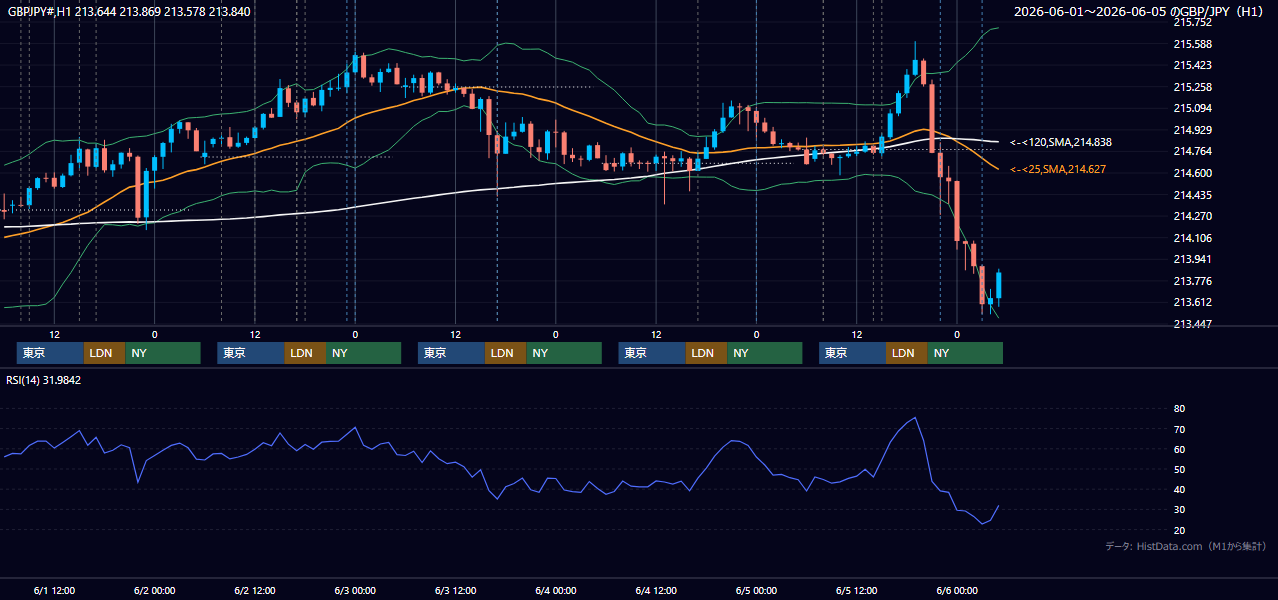Click the 6/4 00:00 time axis label
Image resolution: width=1278 pixels, height=600 pixels.
tap(556, 590)
